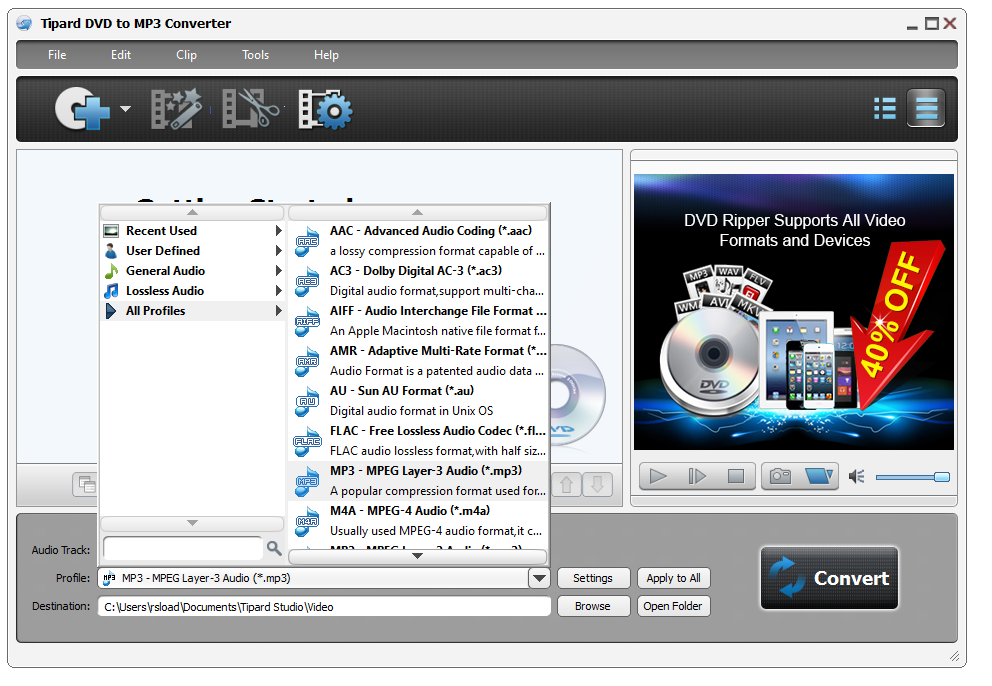This screenshot has width=992, height=686.
Task: Open the Help menu
Action: pyautogui.click(x=326, y=55)
